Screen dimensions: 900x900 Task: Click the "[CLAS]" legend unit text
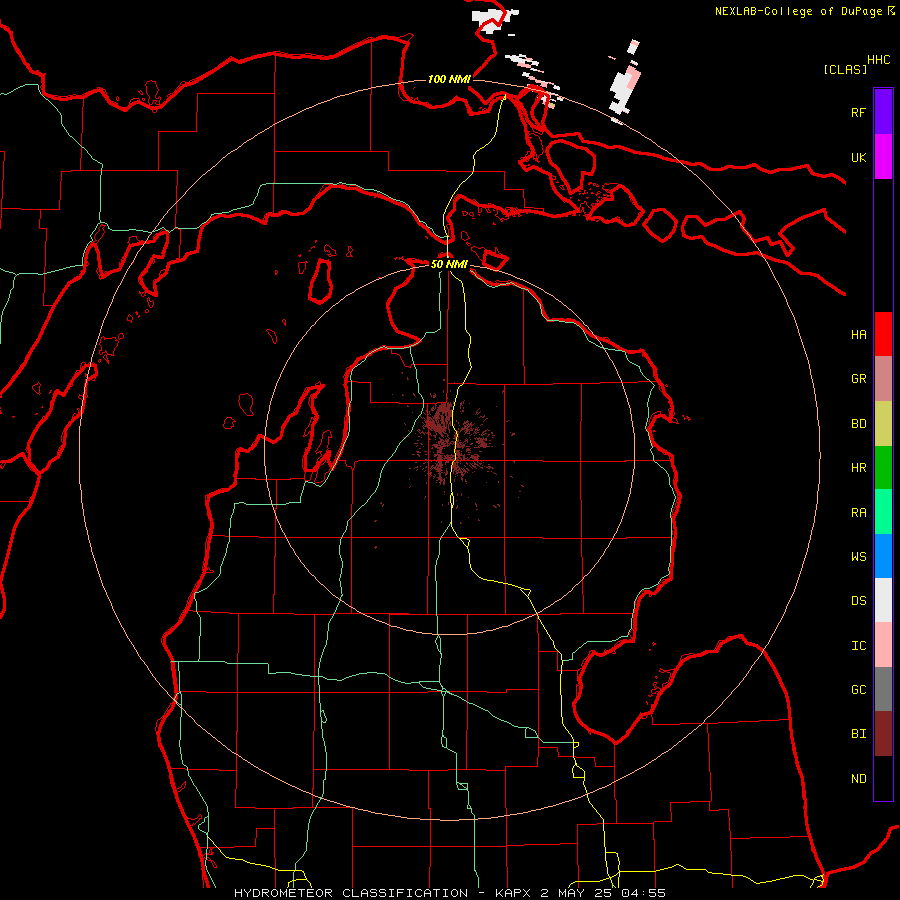845,69
